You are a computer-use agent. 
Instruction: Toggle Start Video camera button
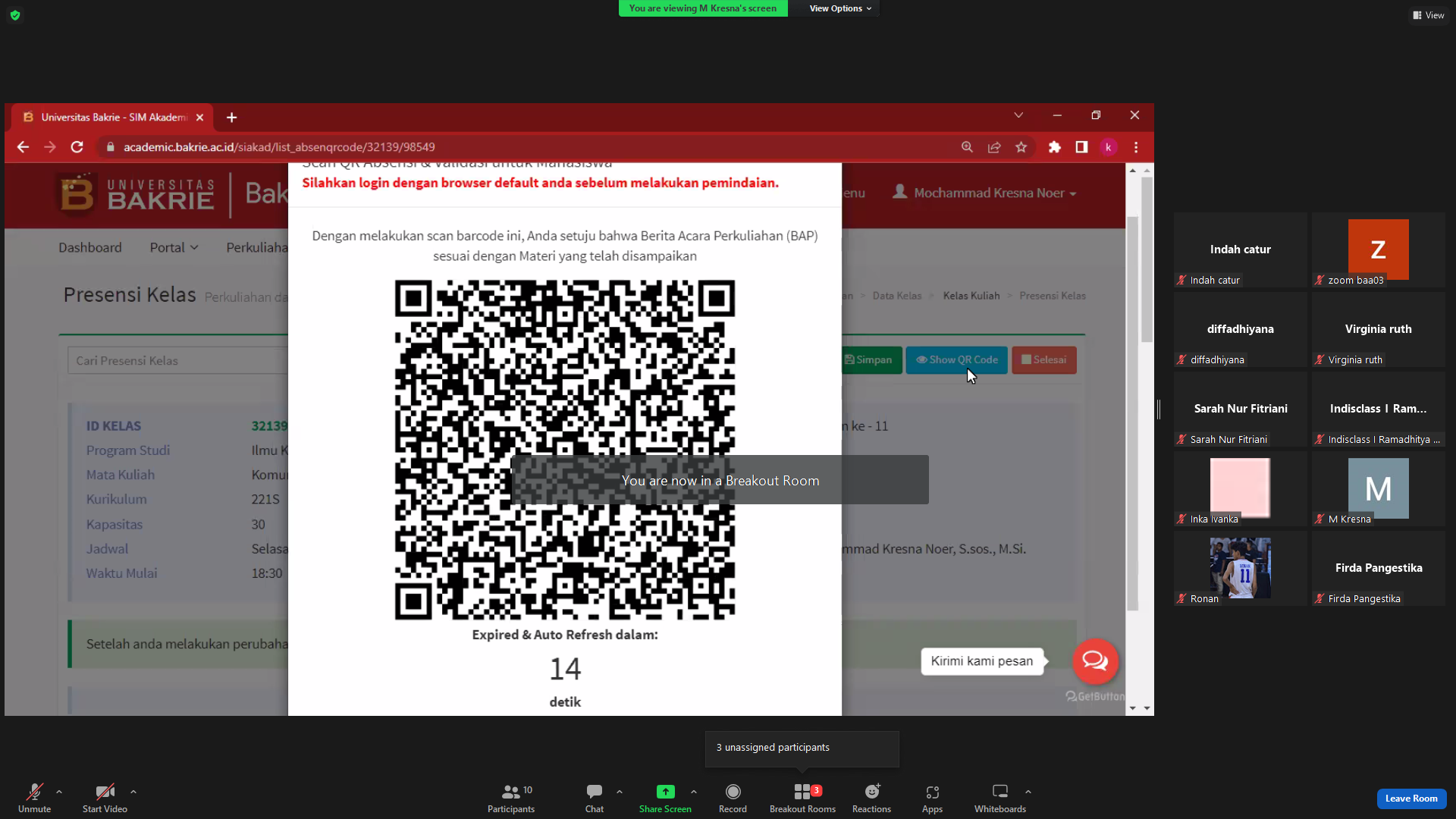pyautogui.click(x=105, y=798)
